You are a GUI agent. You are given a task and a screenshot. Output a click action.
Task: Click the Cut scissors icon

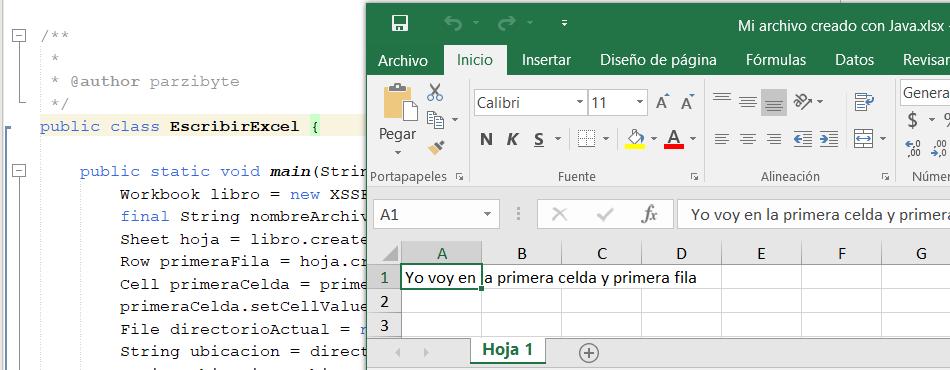[434, 92]
